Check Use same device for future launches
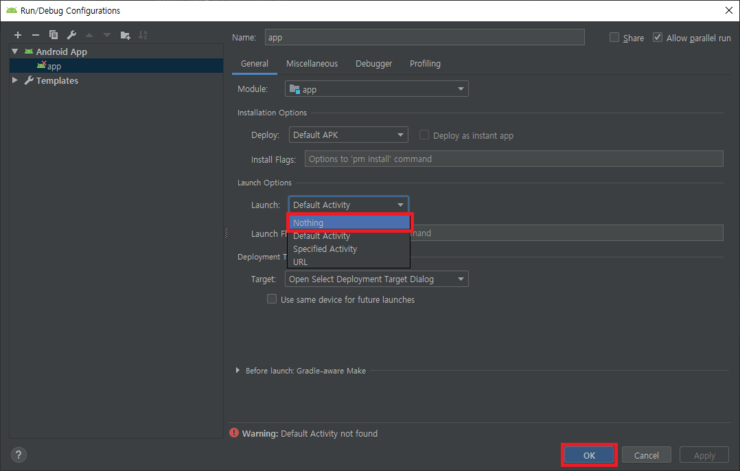Screen dimensions: 740x471 (x=272, y=299)
